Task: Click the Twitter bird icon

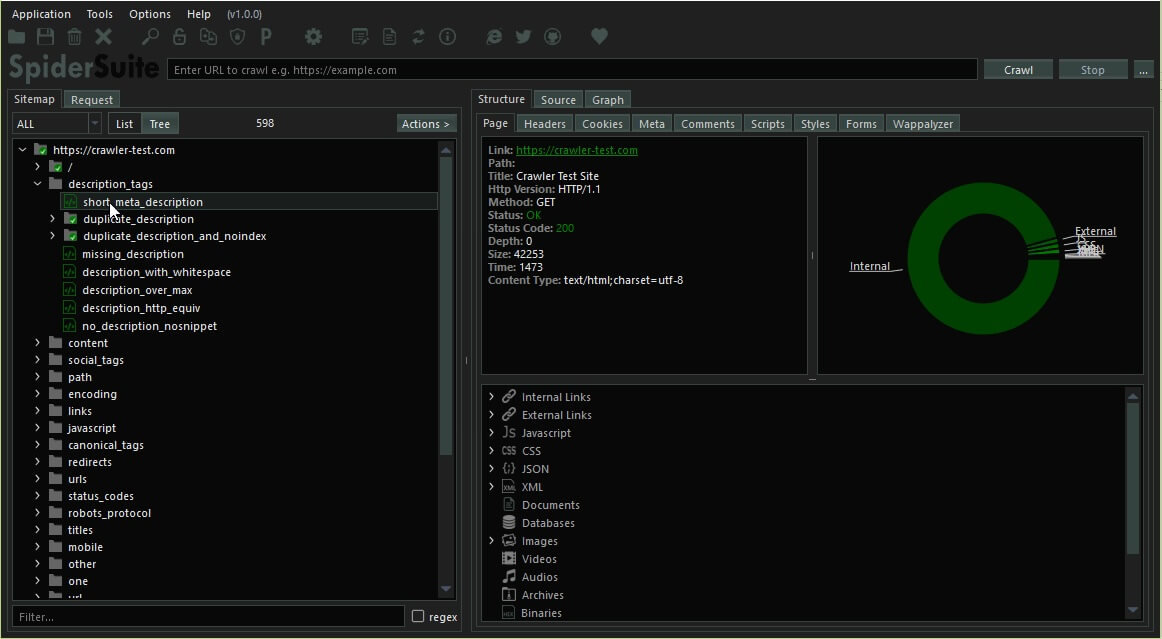Action: pyautogui.click(x=523, y=36)
